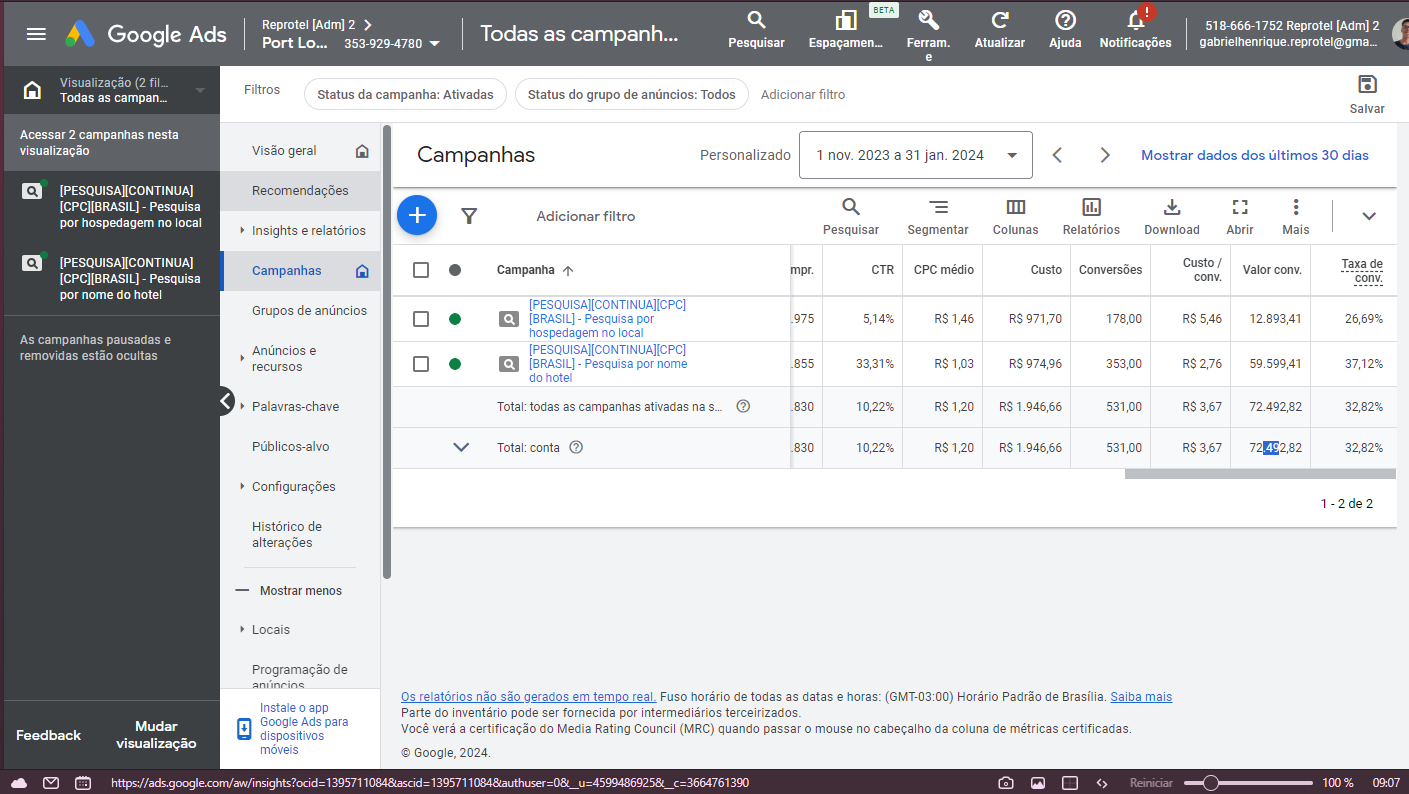Viewport: 1409px width, 794px height.
Task: Open Recomendações section
Action: point(300,191)
